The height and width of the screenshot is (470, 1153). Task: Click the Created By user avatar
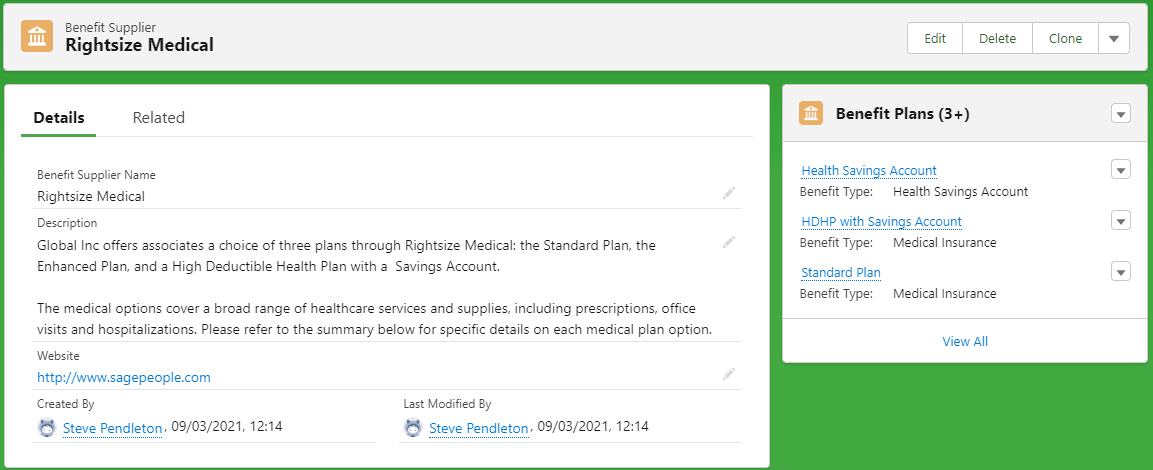[x=47, y=428]
